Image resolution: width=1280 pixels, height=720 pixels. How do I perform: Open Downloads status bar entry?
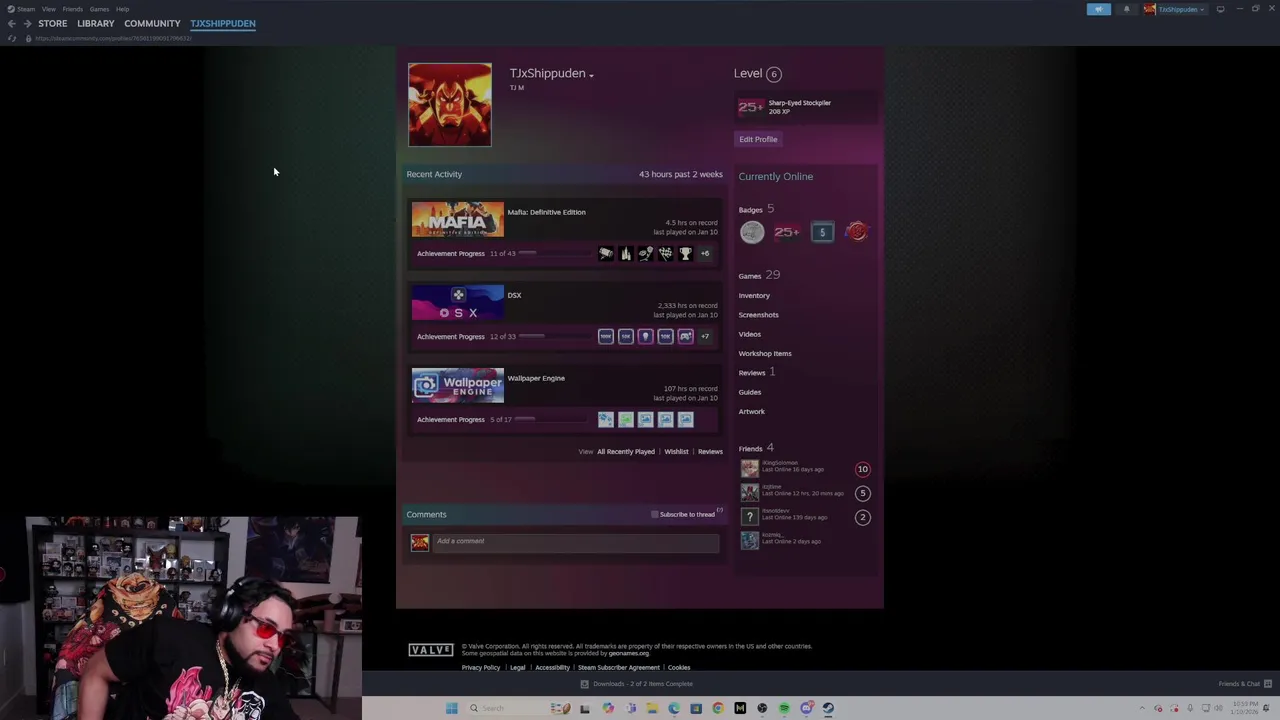637,684
